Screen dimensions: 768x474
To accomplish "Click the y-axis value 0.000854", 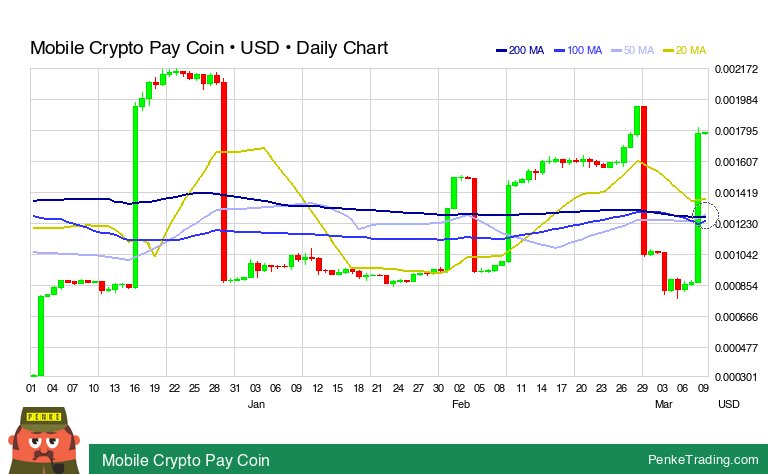I will 736,286.
